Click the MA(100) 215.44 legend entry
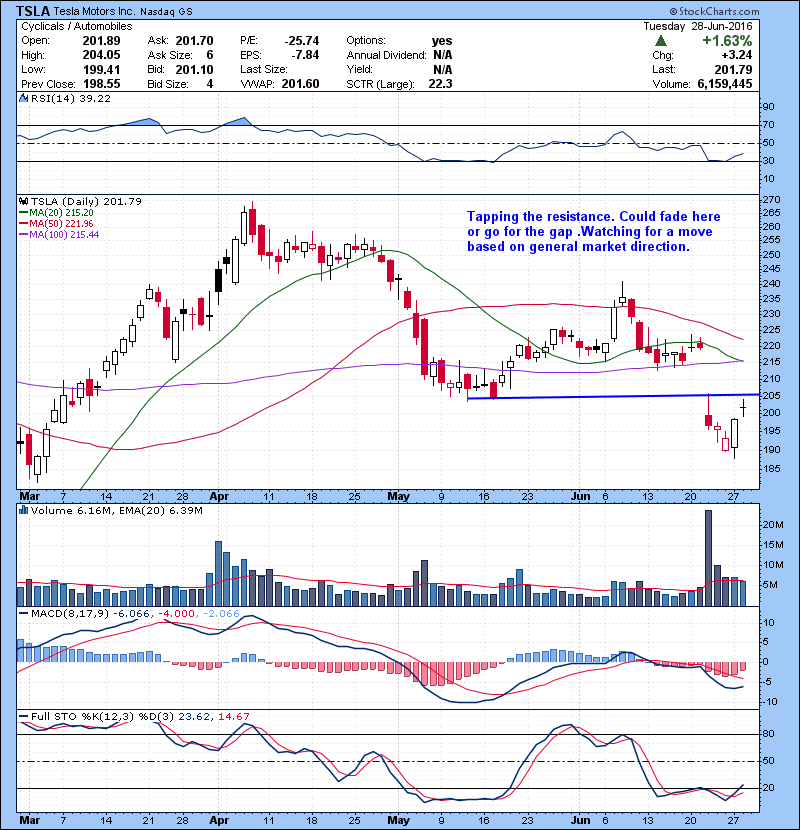The height and width of the screenshot is (830, 800). pos(59,235)
